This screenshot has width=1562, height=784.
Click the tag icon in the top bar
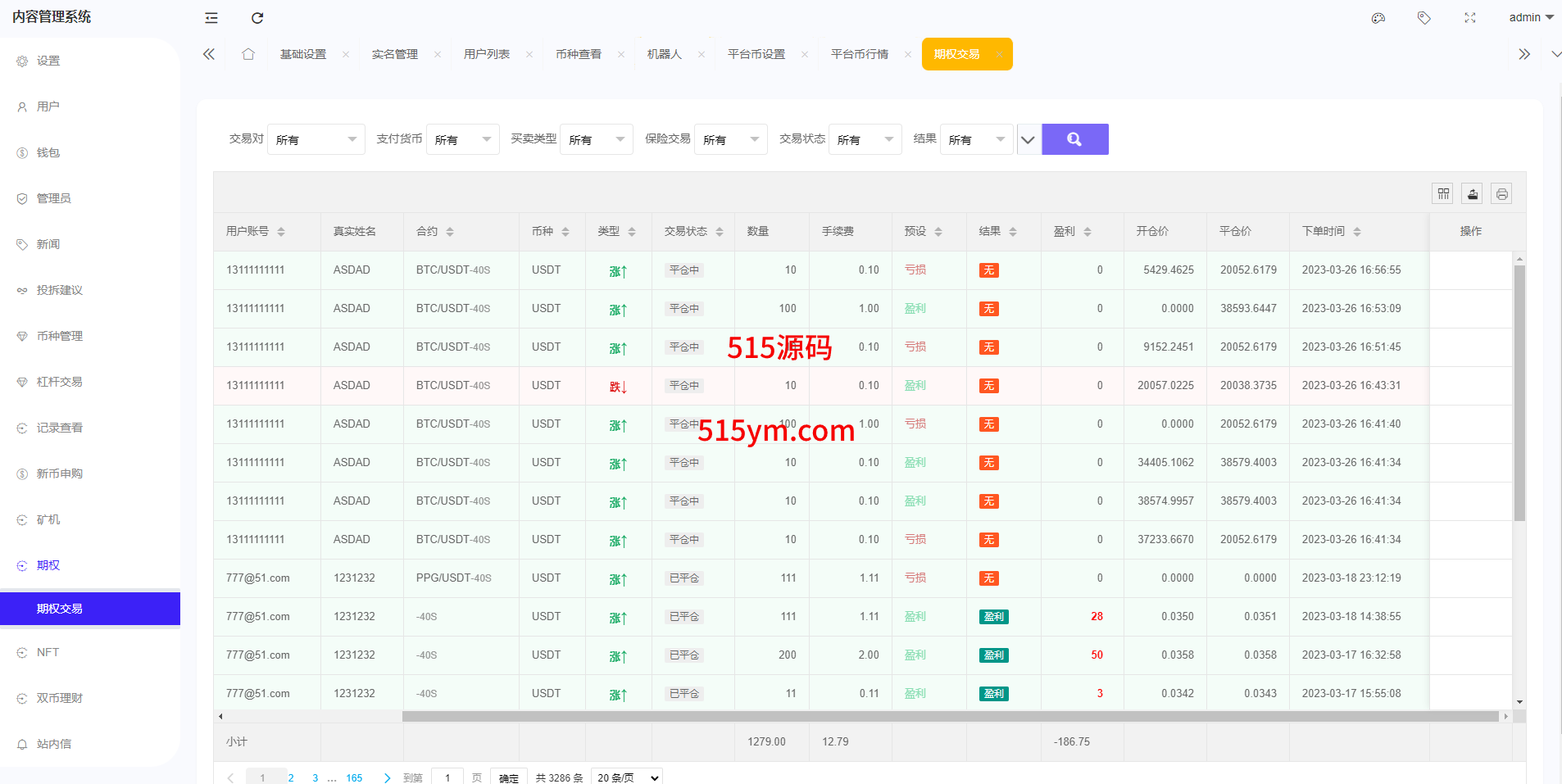pyautogui.click(x=1424, y=18)
